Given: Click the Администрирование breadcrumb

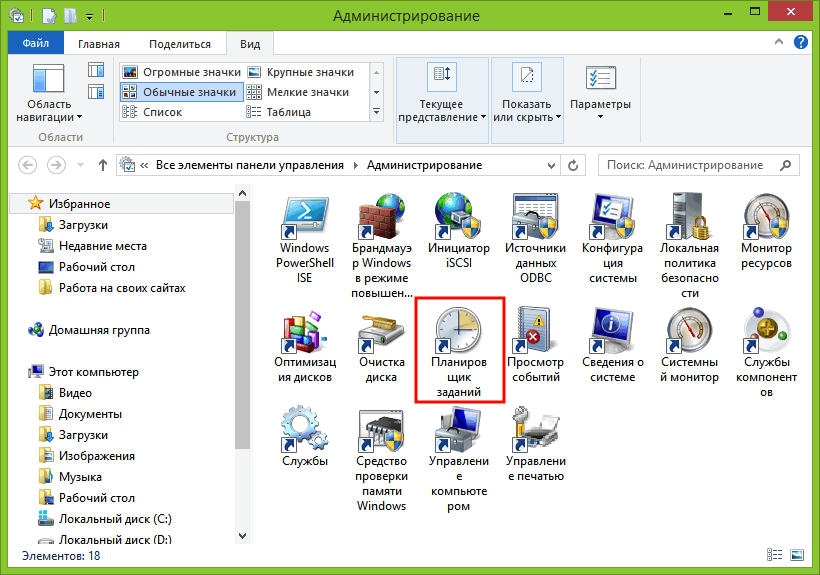Looking at the screenshot, I should pyautogui.click(x=424, y=166).
